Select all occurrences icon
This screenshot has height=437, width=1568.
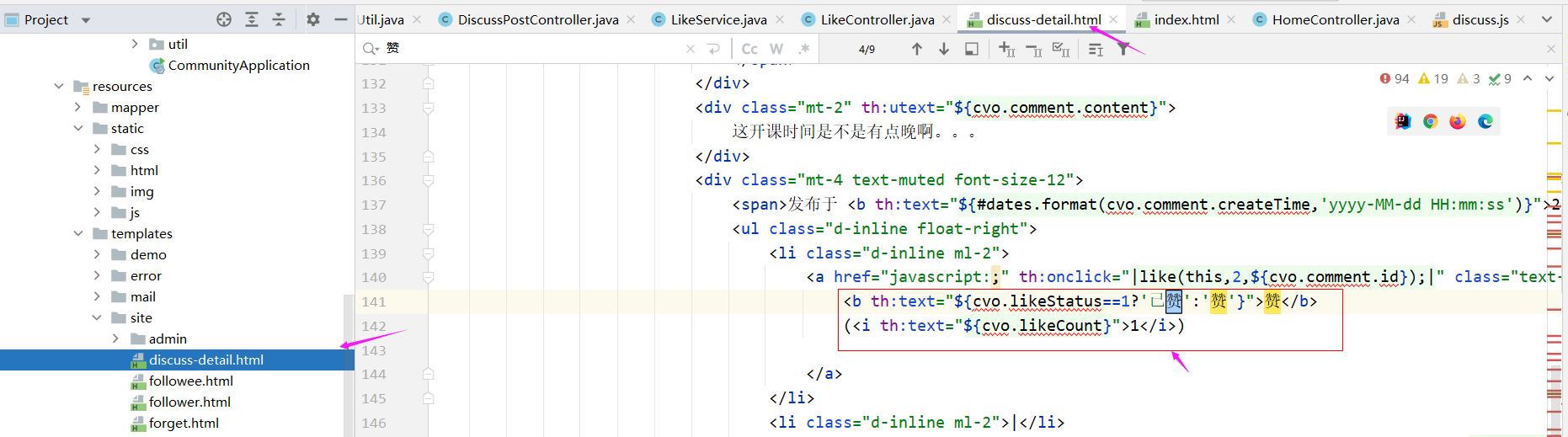pyautogui.click(x=1061, y=51)
